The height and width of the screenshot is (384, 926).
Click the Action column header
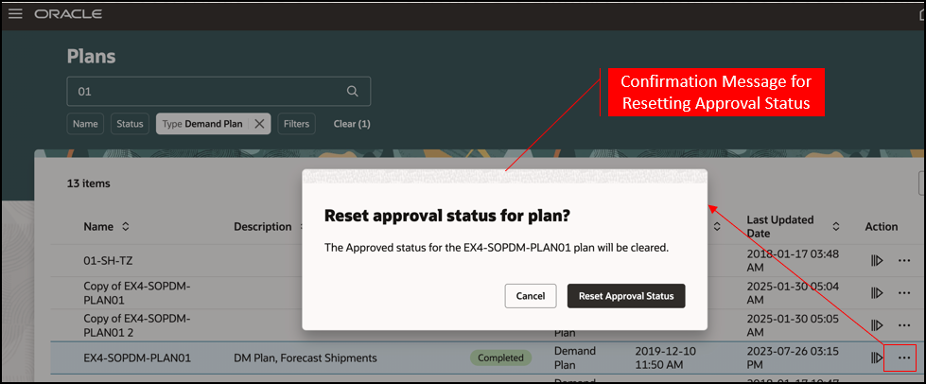(881, 226)
